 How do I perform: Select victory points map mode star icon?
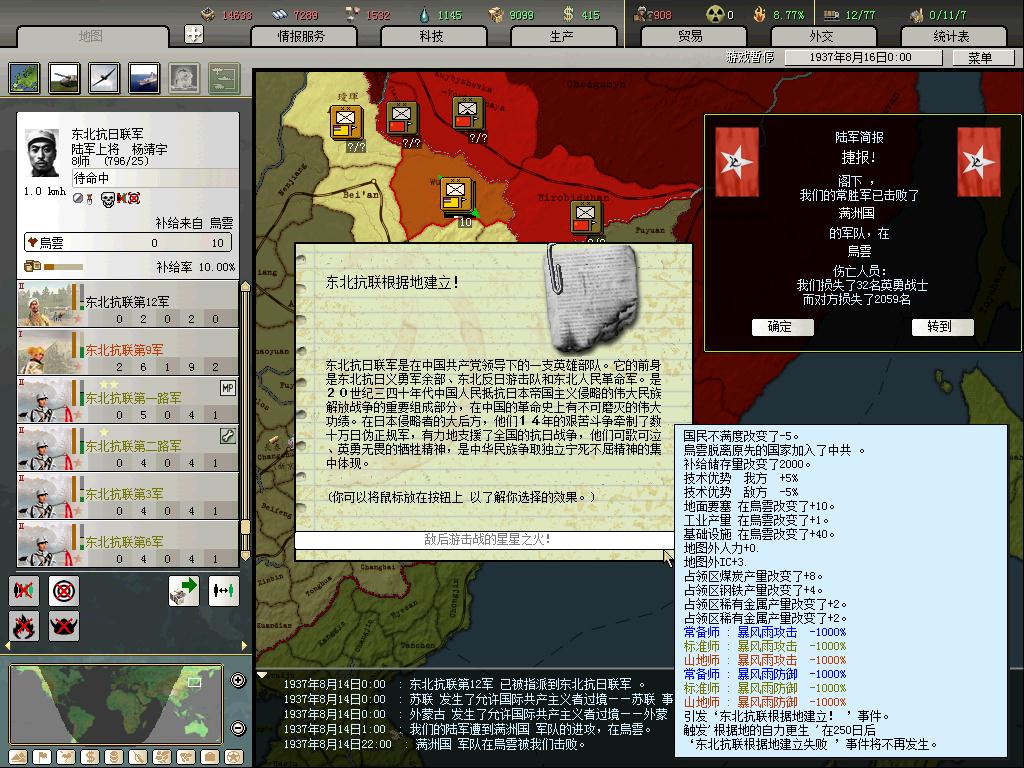(x=234, y=758)
